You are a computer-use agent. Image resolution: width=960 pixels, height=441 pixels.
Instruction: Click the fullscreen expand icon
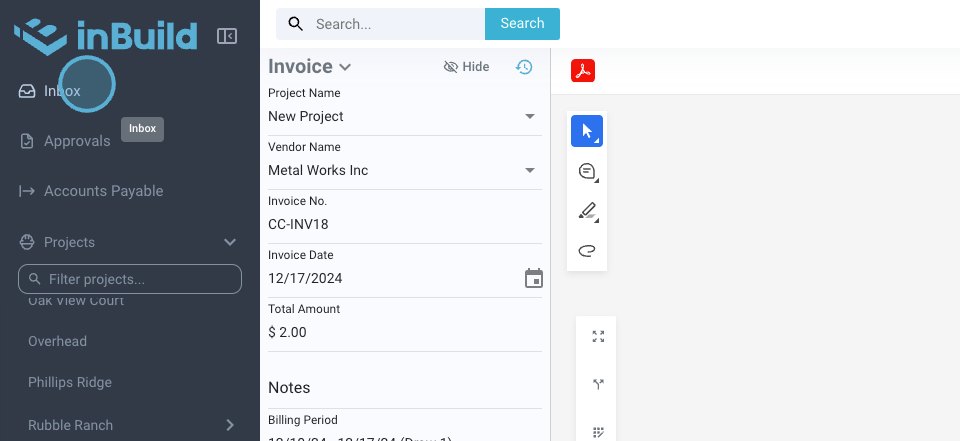(x=598, y=337)
